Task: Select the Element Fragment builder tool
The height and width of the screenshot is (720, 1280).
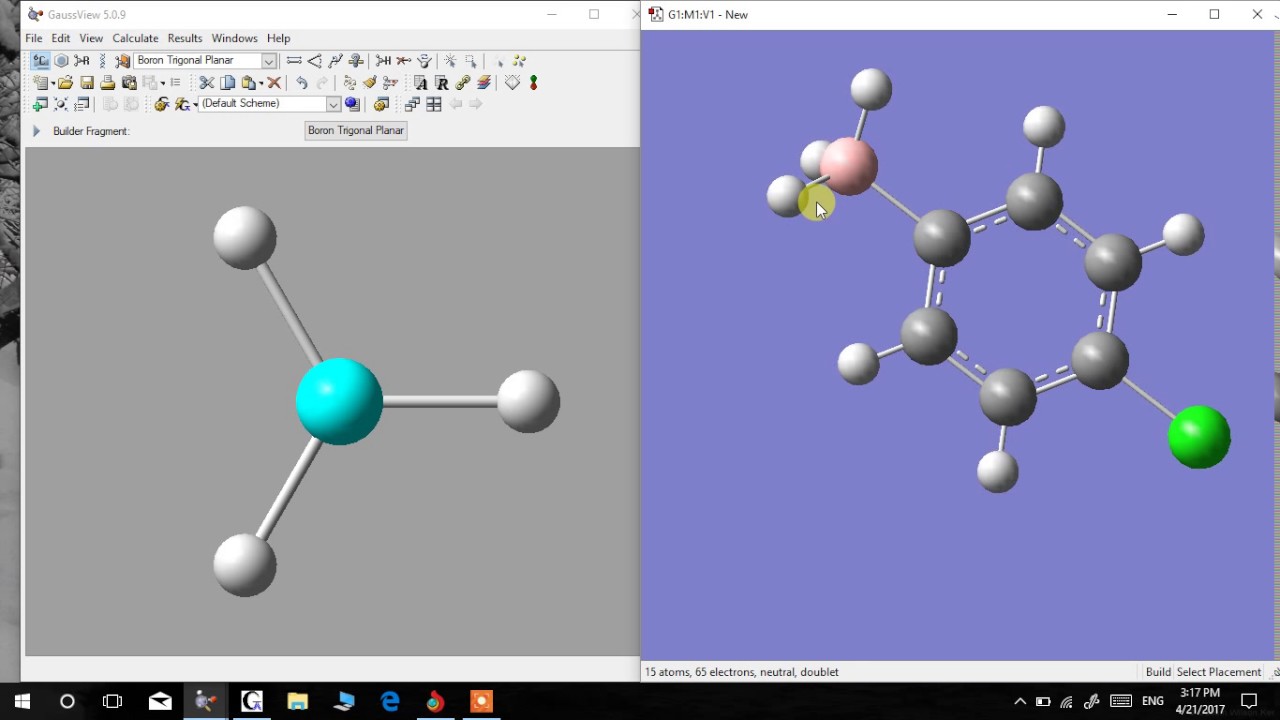Action: (x=40, y=61)
